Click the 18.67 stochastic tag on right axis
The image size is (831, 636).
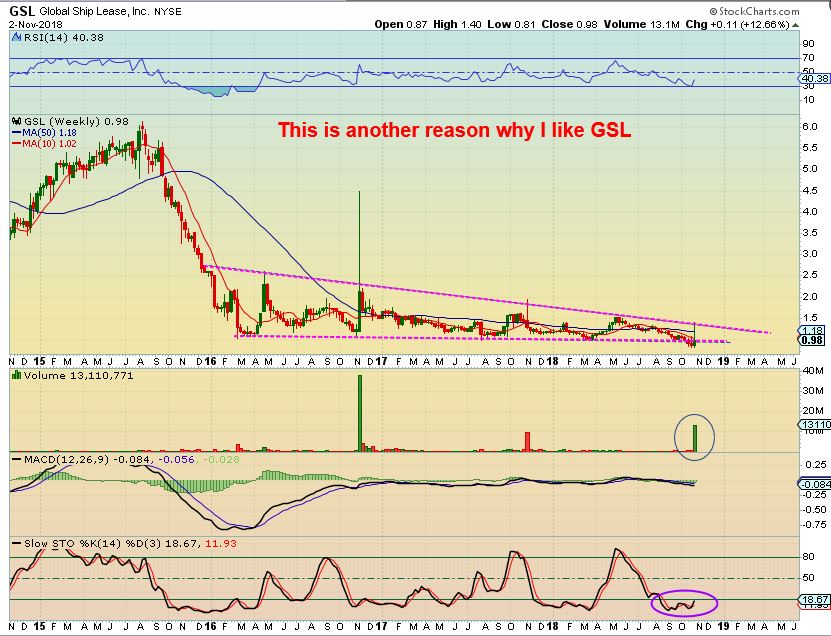coord(815,599)
